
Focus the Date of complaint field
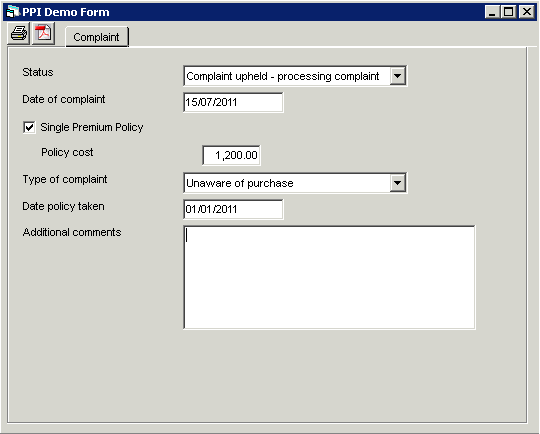pos(233,102)
